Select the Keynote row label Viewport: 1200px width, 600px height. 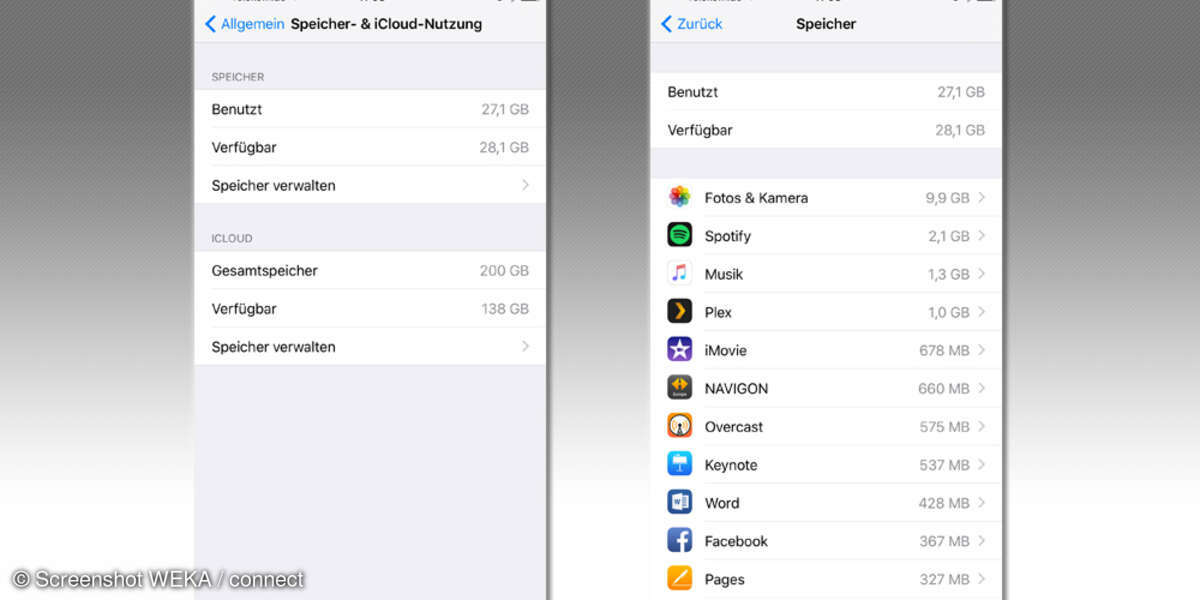731,465
